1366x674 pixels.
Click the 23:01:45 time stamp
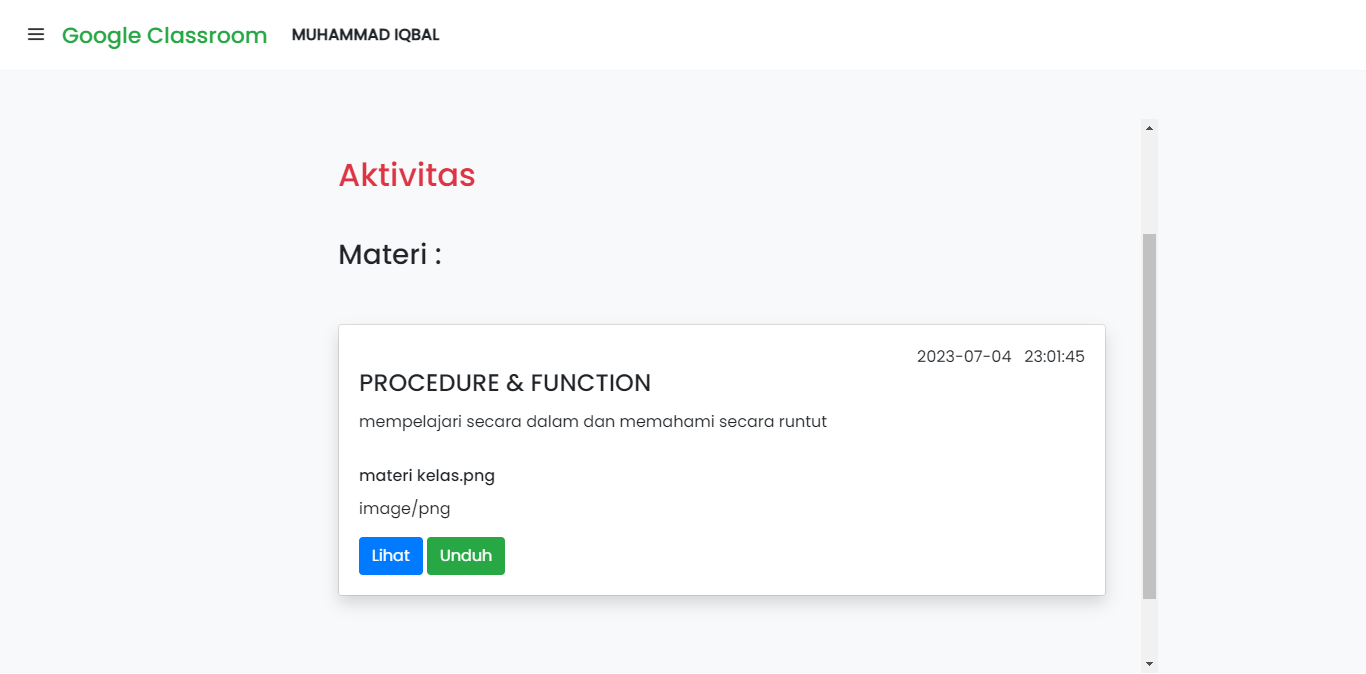pos(1054,357)
